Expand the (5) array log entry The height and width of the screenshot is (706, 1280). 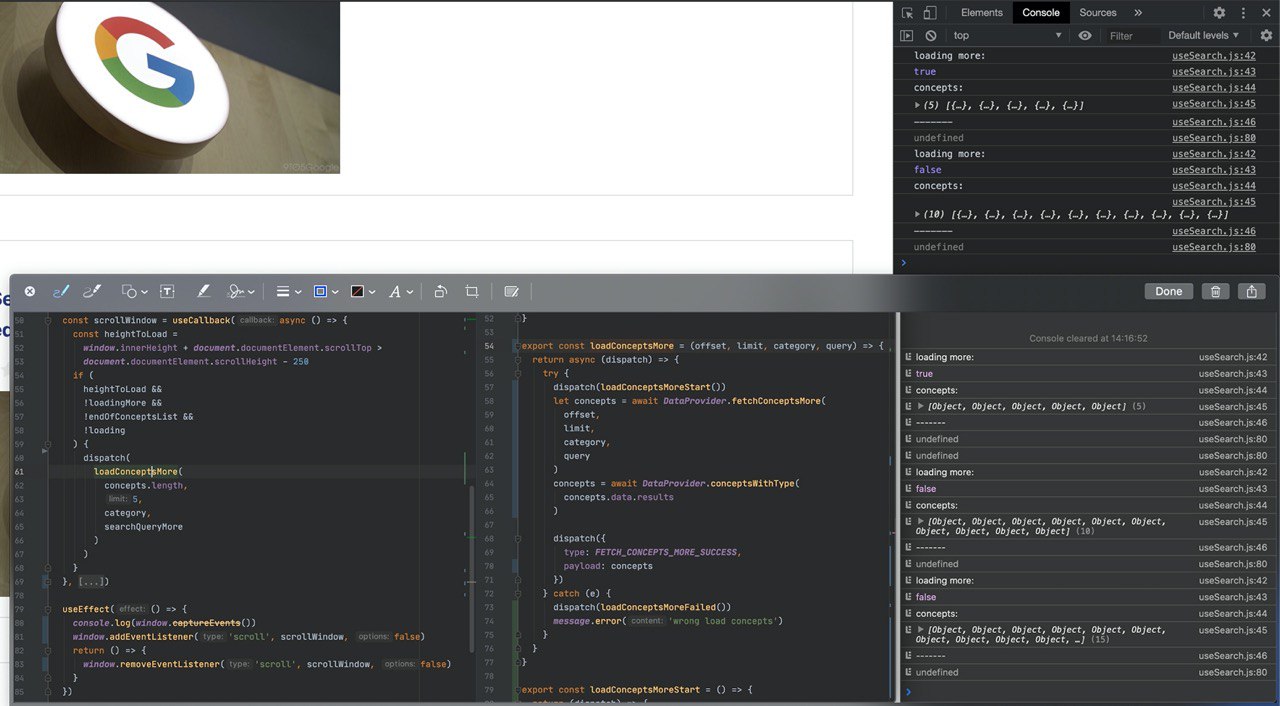918,105
